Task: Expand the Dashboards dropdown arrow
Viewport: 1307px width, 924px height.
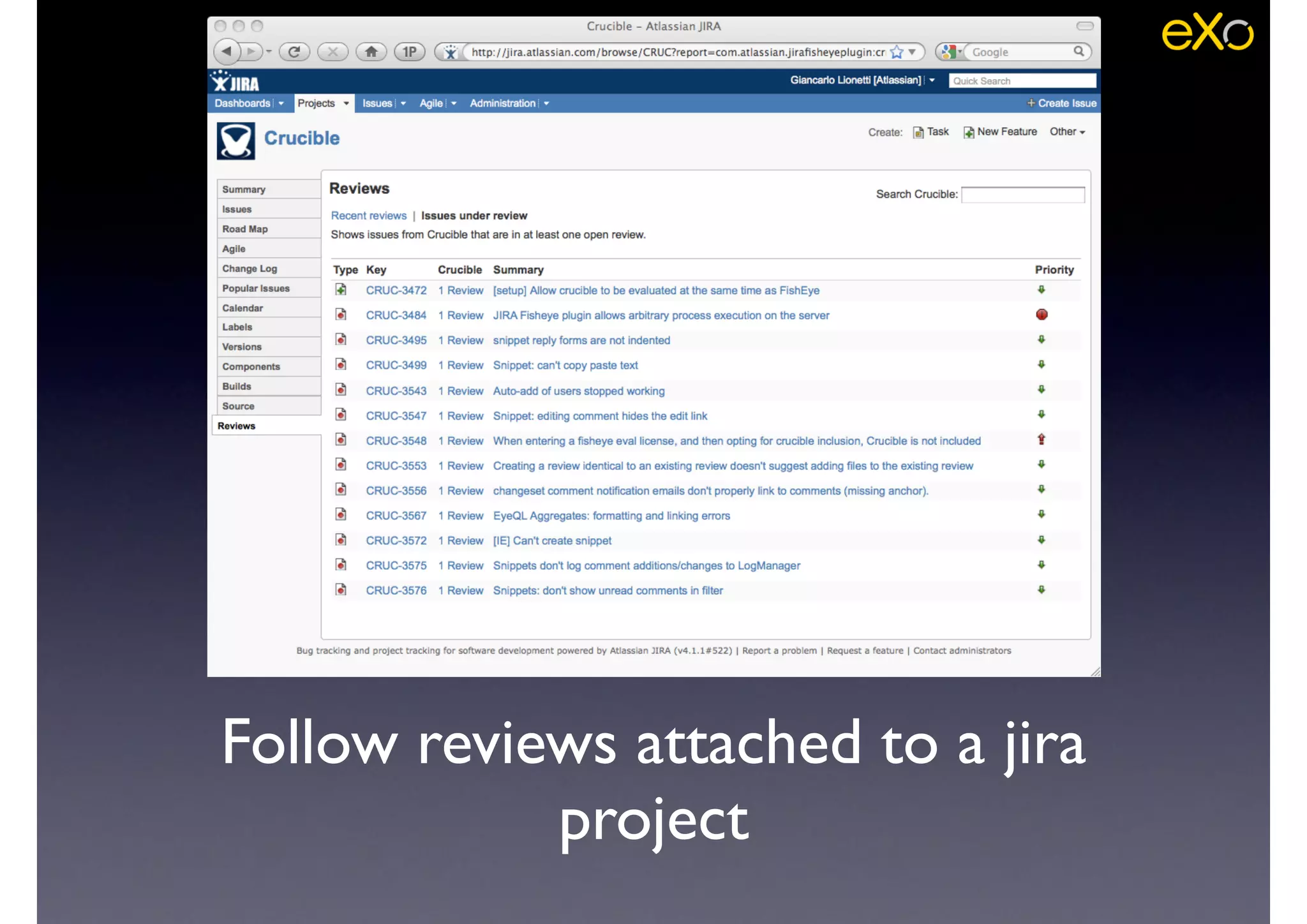Action: click(x=281, y=103)
